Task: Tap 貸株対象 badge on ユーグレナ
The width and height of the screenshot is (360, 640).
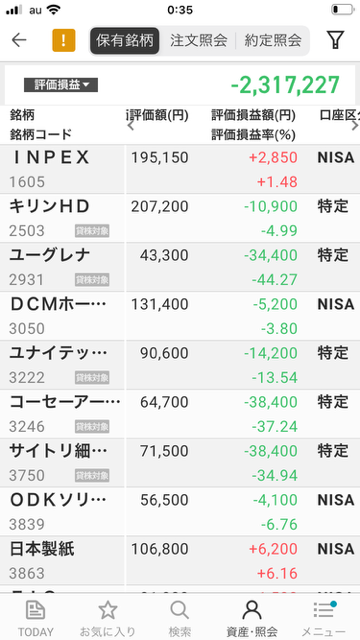Action: pyautogui.click(x=92, y=280)
